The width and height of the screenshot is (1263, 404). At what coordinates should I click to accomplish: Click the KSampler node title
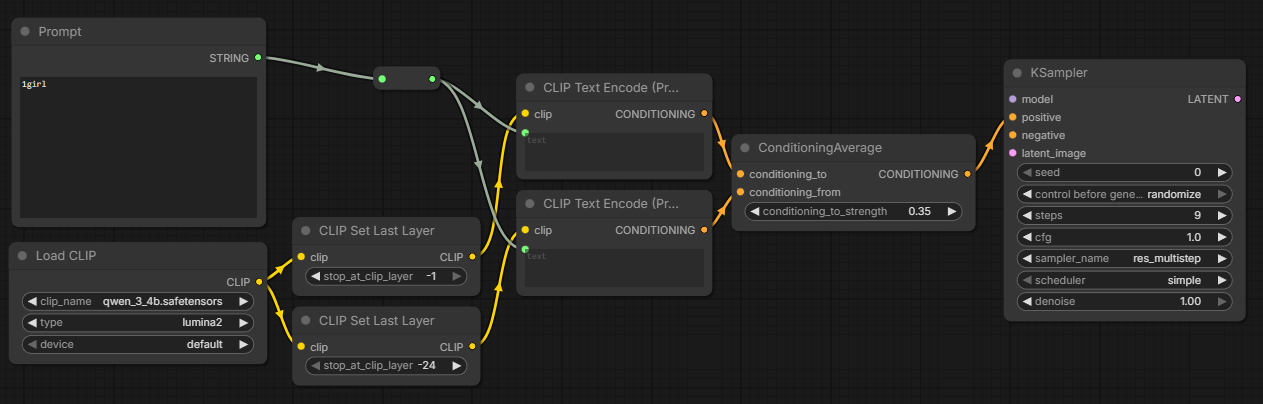[x=1059, y=73]
